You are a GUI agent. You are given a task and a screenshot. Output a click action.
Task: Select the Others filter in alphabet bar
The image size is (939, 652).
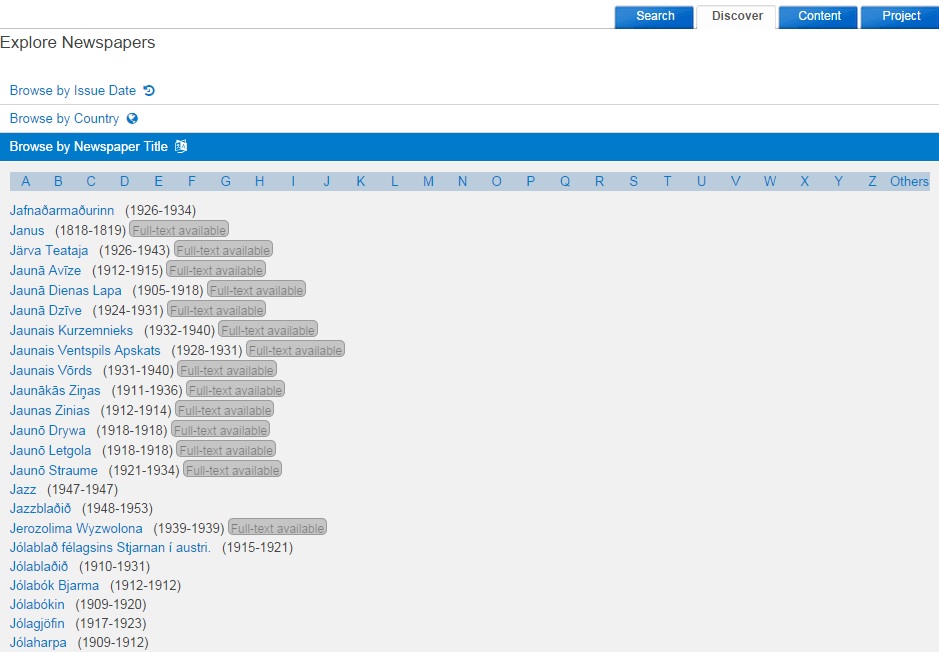click(909, 181)
